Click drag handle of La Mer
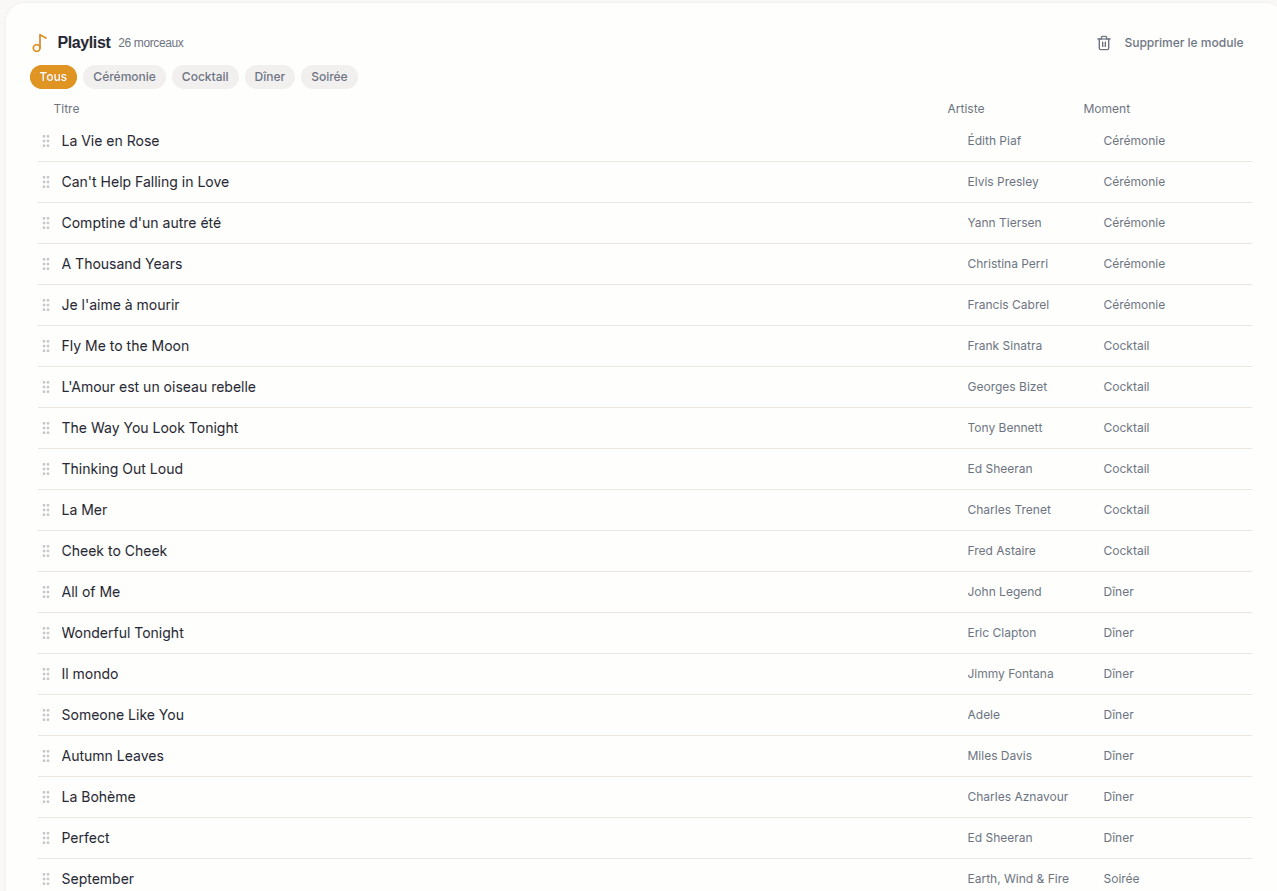 tap(46, 510)
